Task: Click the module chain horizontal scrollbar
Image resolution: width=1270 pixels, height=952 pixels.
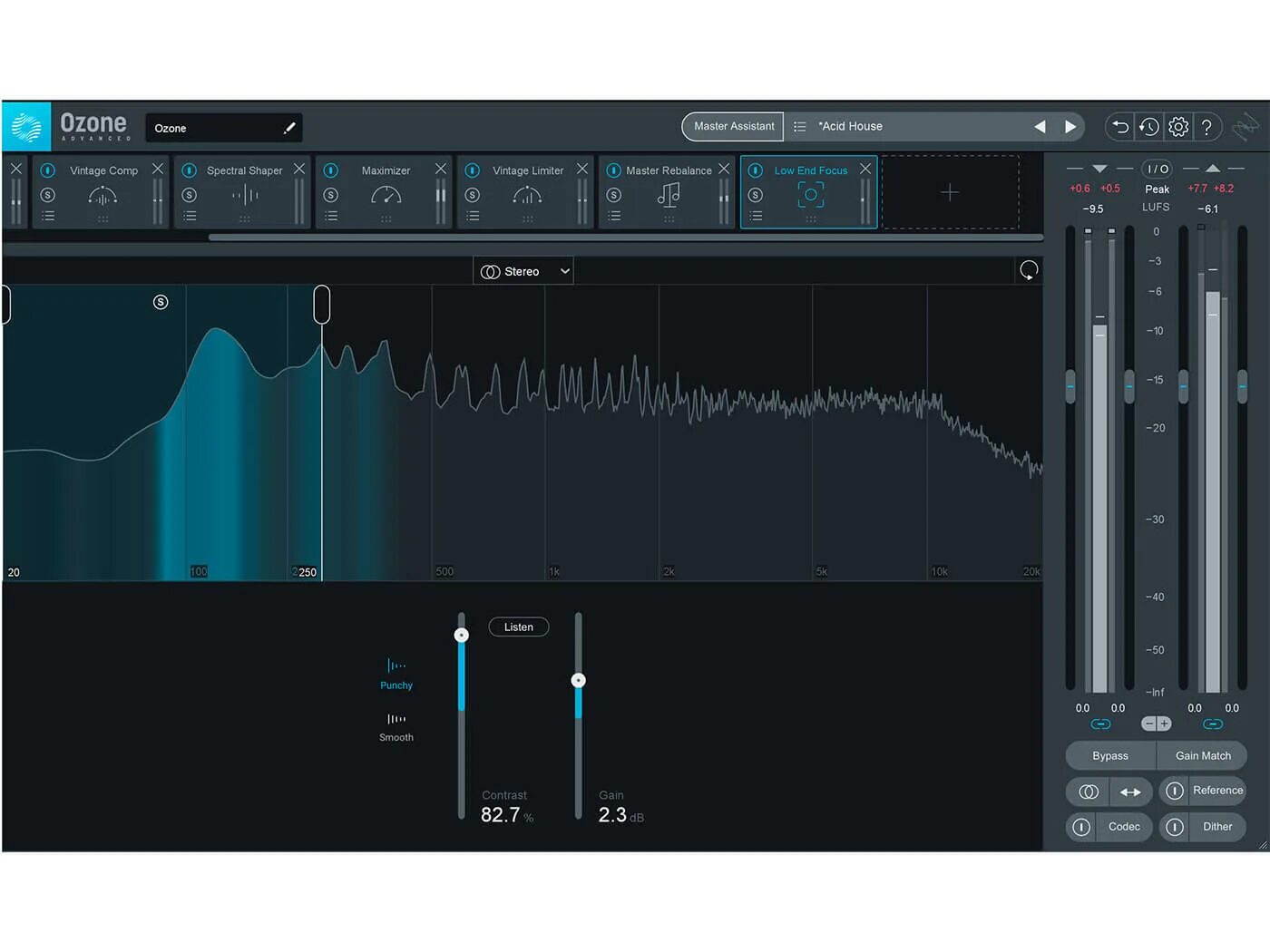Action: (x=626, y=238)
